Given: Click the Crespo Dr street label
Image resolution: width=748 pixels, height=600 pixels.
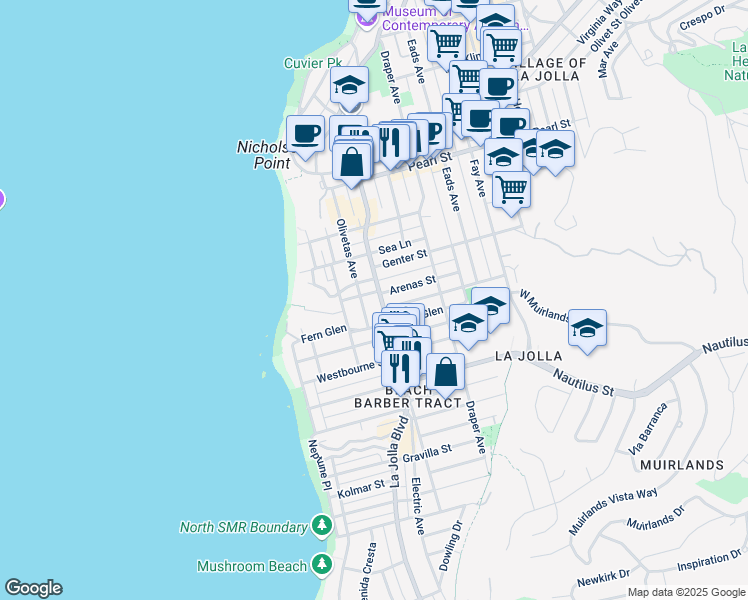Looking at the screenshot, I should [x=703, y=18].
